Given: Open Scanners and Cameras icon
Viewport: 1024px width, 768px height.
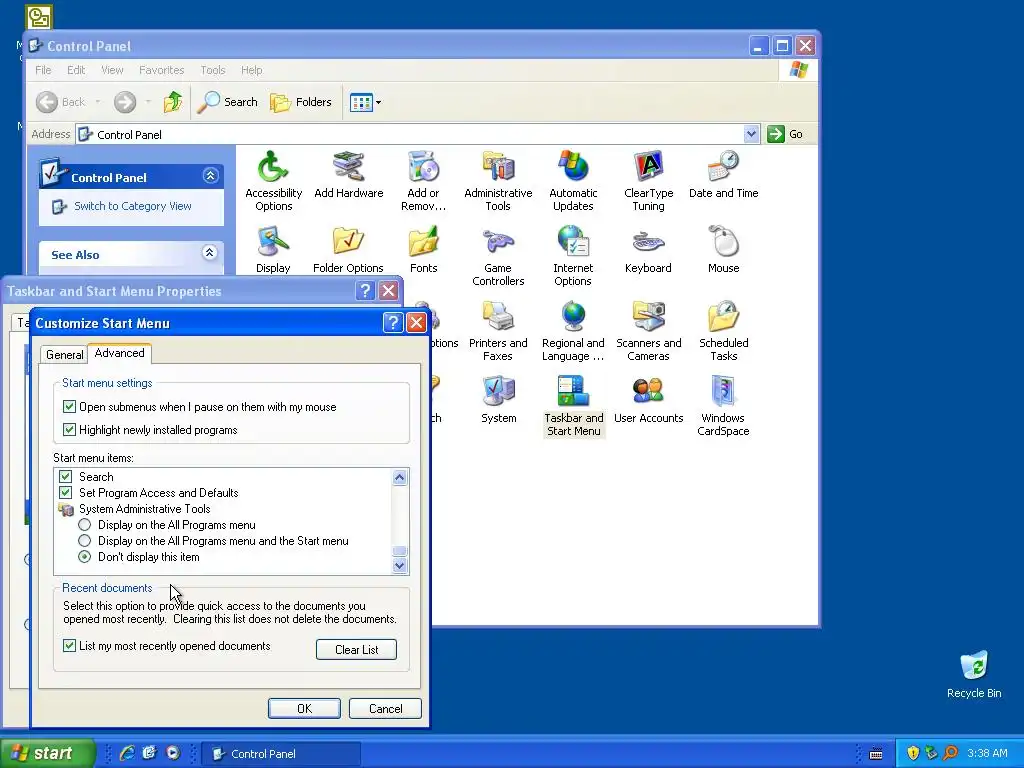Looking at the screenshot, I should [648, 331].
